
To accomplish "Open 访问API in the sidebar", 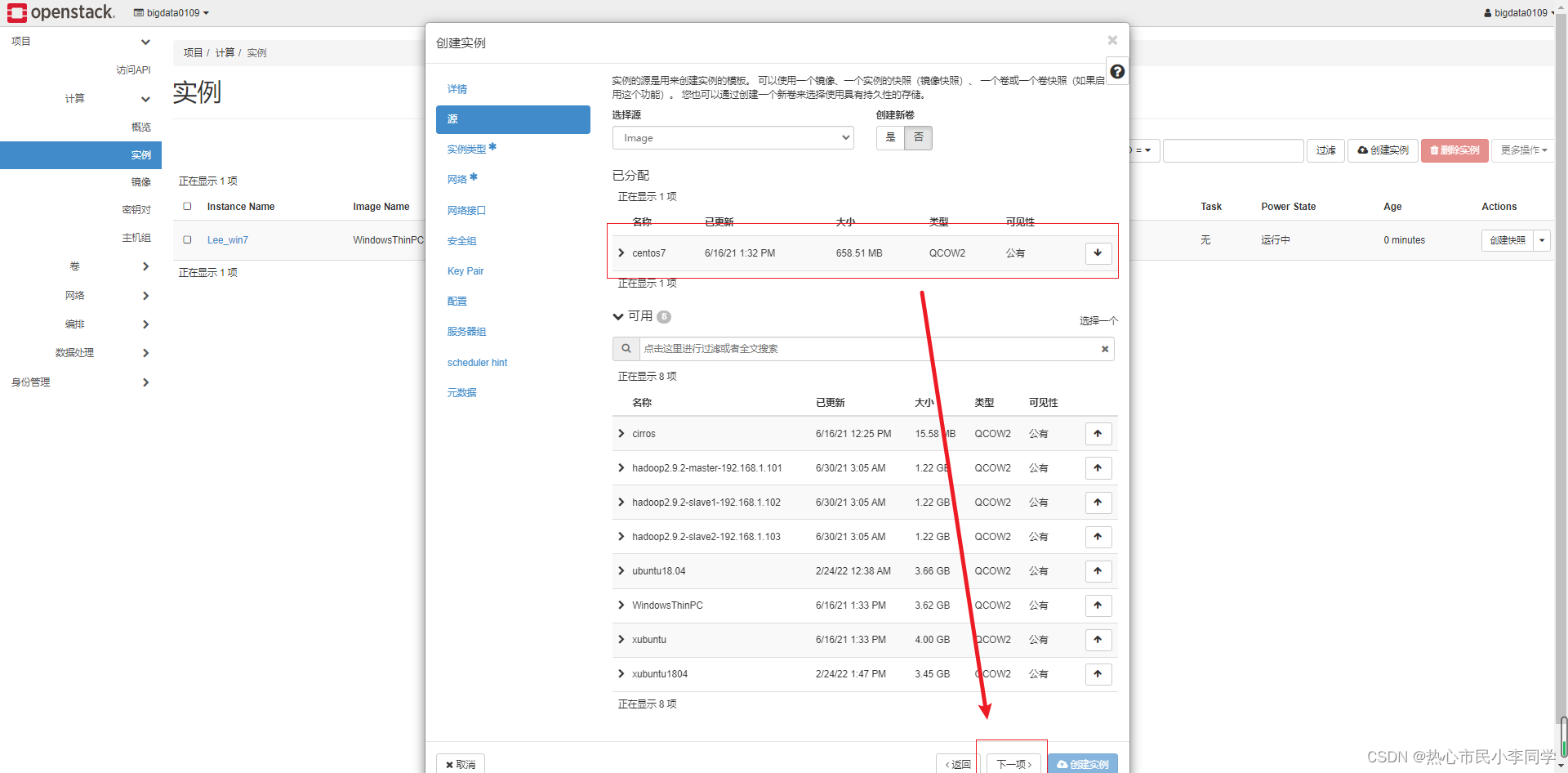I will coord(133,70).
